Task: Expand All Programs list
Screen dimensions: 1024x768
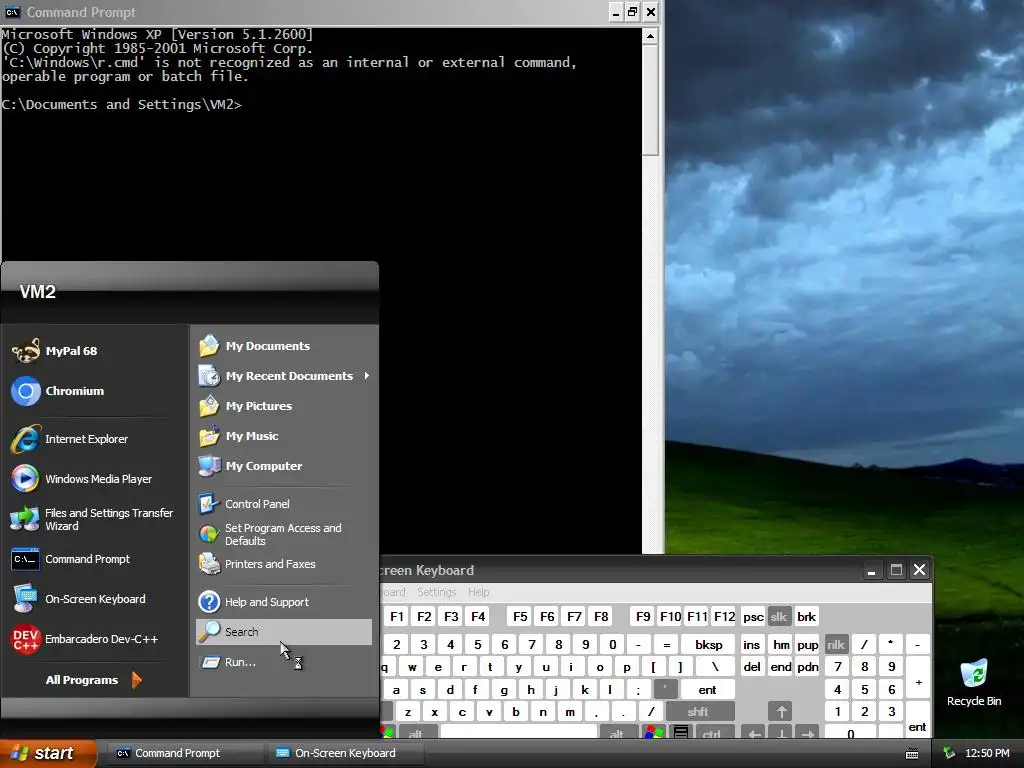Action: tap(94, 680)
